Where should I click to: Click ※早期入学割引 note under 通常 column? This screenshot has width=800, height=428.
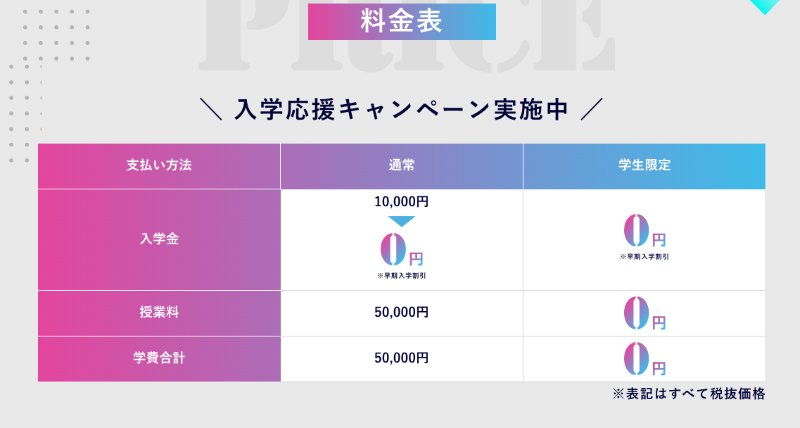[x=402, y=274]
